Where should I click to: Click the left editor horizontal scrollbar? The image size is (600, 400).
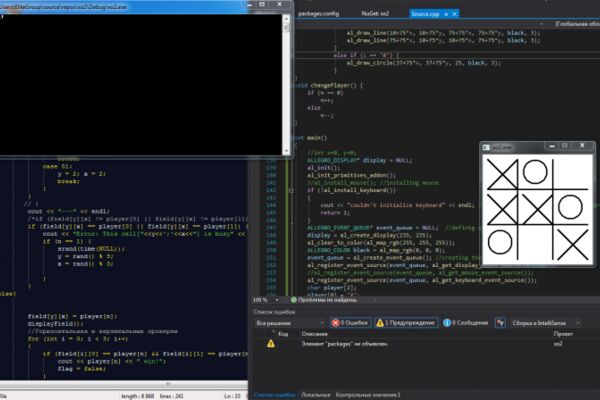click(124, 384)
